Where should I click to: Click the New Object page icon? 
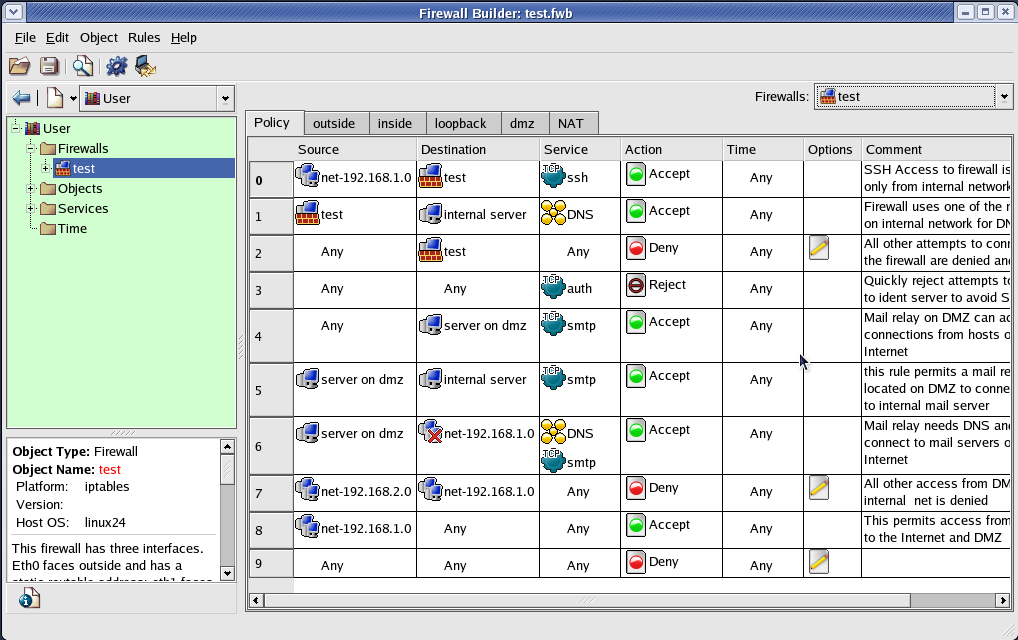[55, 99]
